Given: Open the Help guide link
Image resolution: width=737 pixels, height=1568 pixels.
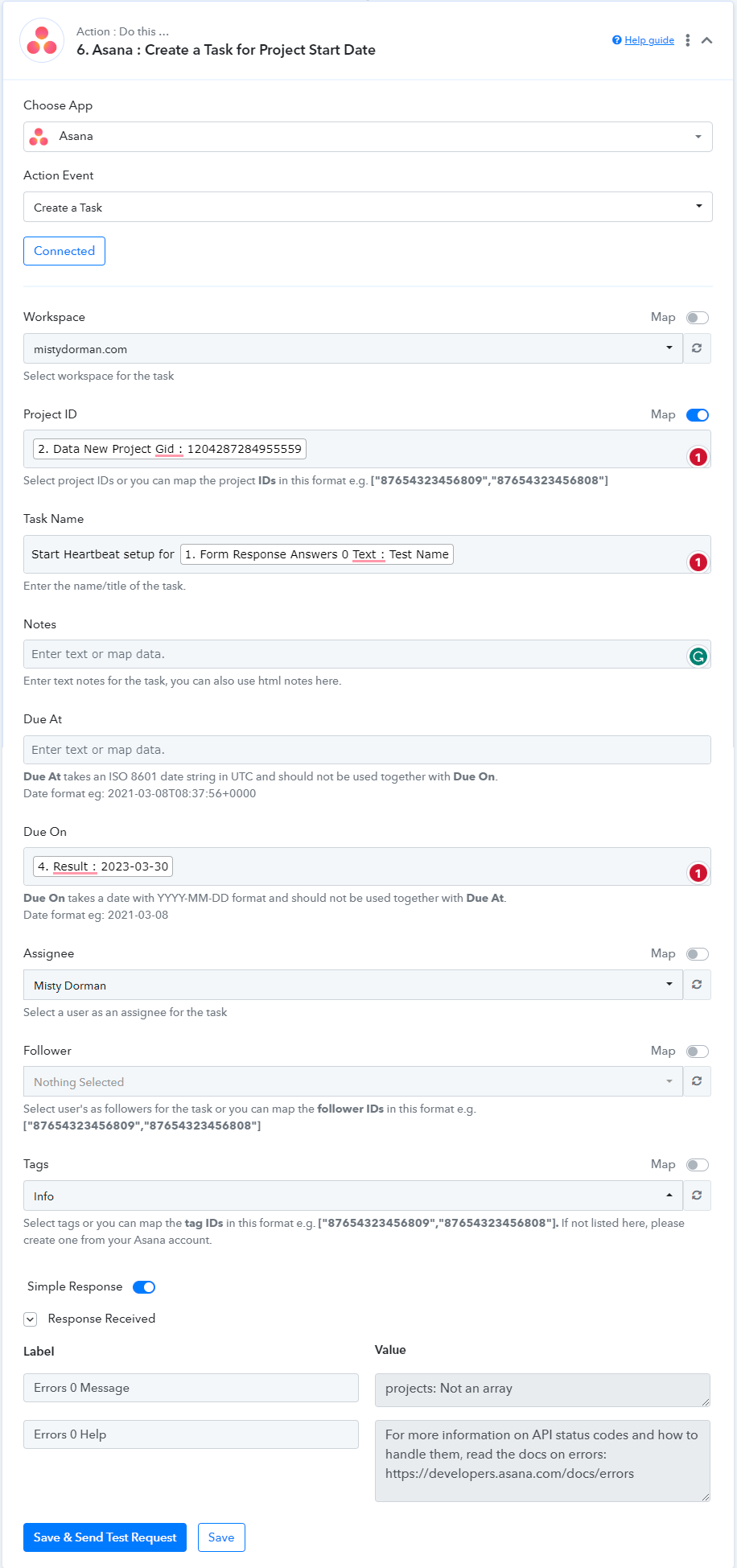Looking at the screenshot, I should tap(649, 40).
